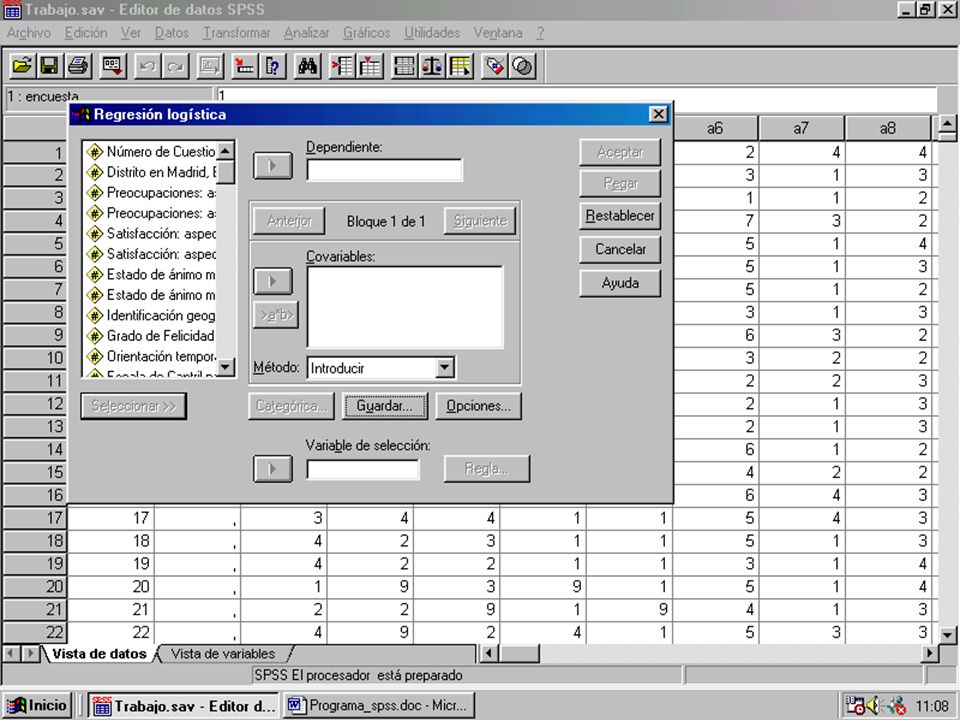Image resolution: width=960 pixels, height=720 pixels.
Task: Click the a7 column header
Action: click(x=801, y=128)
